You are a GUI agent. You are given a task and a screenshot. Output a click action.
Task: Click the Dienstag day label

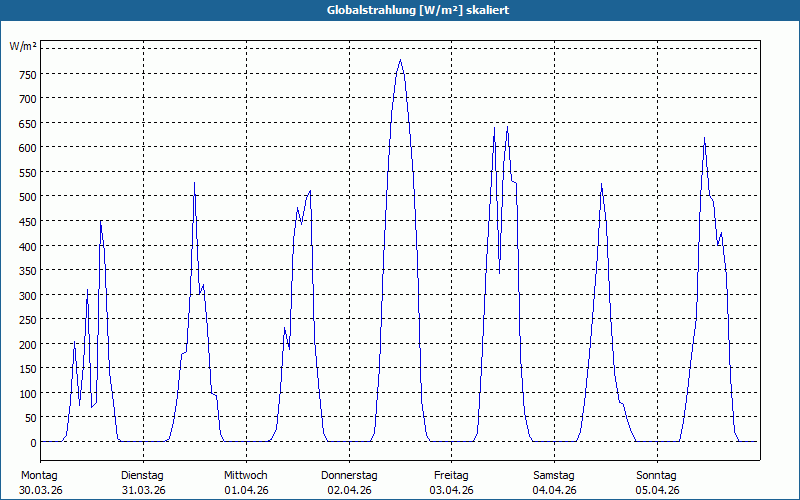tap(142, 476)
